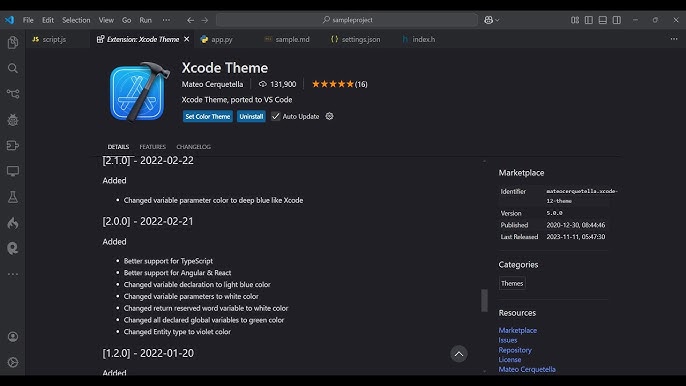
Task: Expand the overflow menu after Run
Action: click(166, 20)
